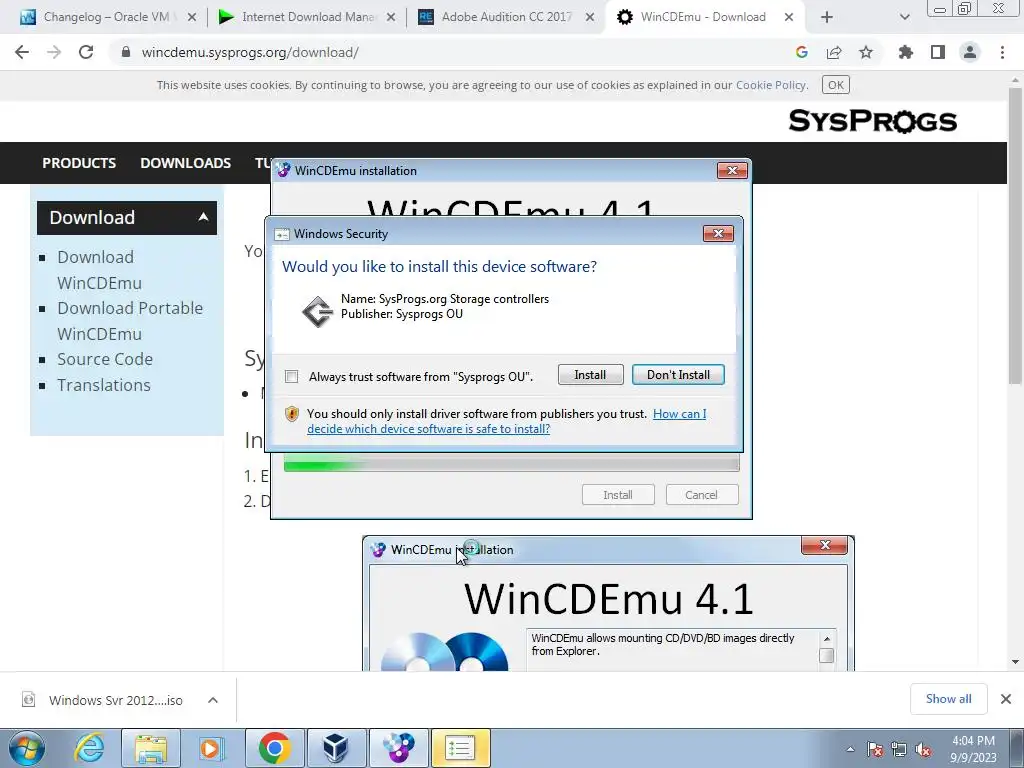
Task: Go back in Chrome
Action: (x=22, y=52)
